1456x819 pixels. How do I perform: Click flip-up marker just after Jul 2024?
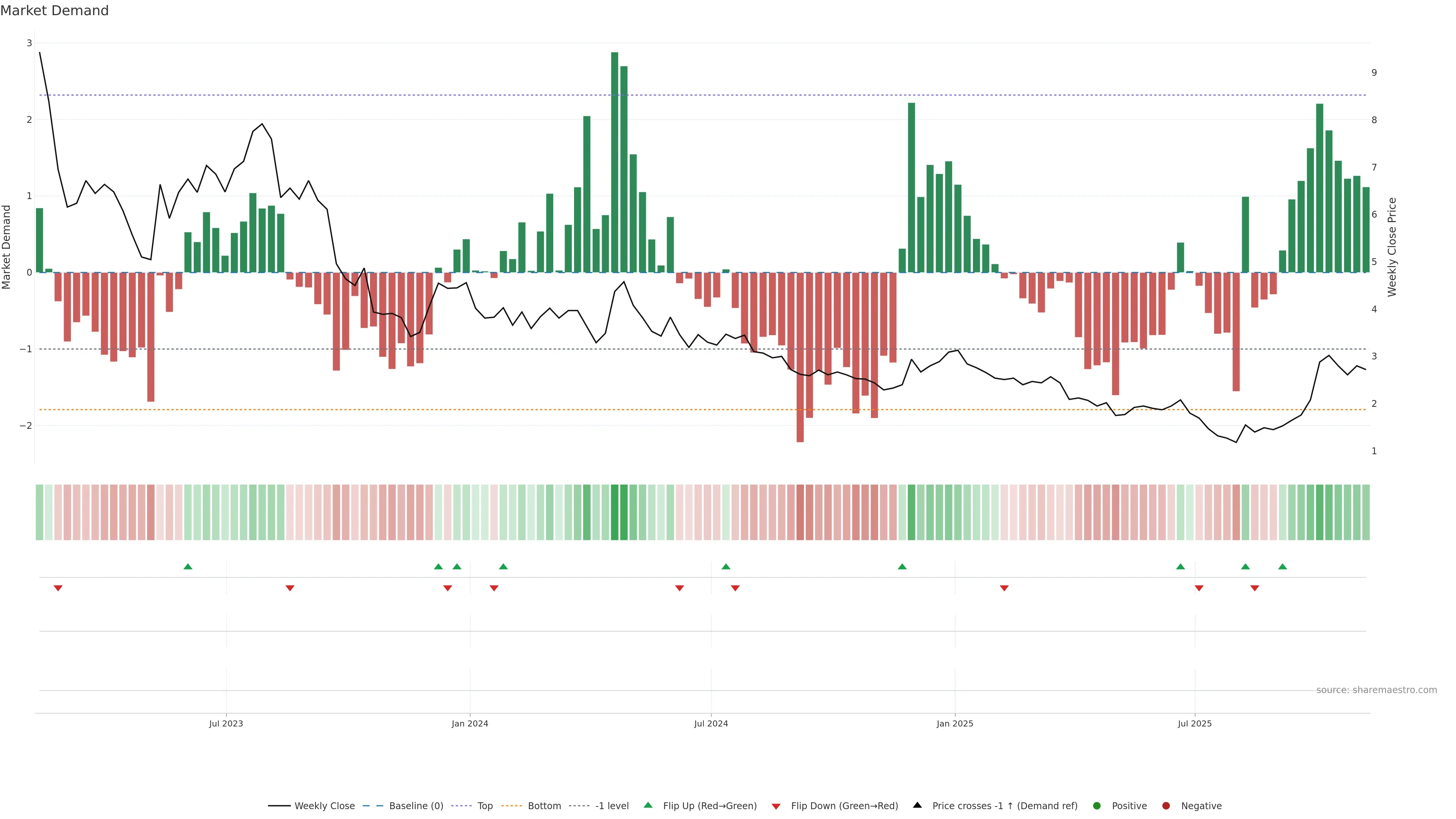726,566
